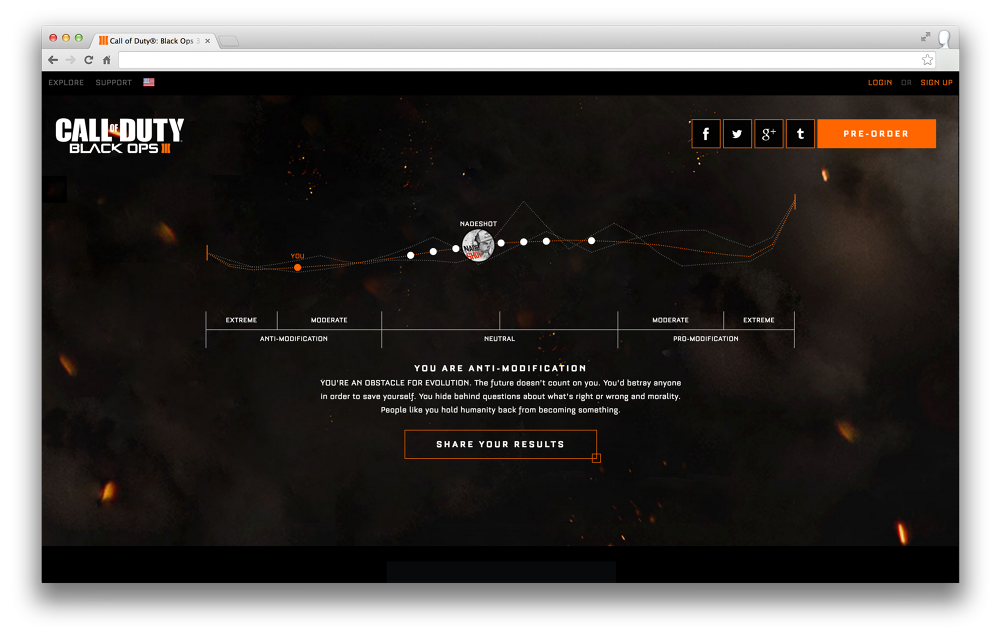The image size is (1000, 636).
Task: Open the LOGIN link
Action: click(879, 82)
